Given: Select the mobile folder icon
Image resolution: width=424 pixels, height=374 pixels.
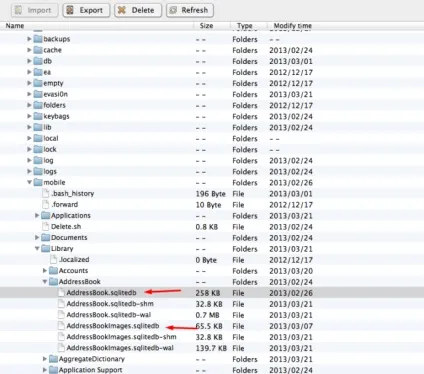Looking at the screenshot, I should point(38,182).
